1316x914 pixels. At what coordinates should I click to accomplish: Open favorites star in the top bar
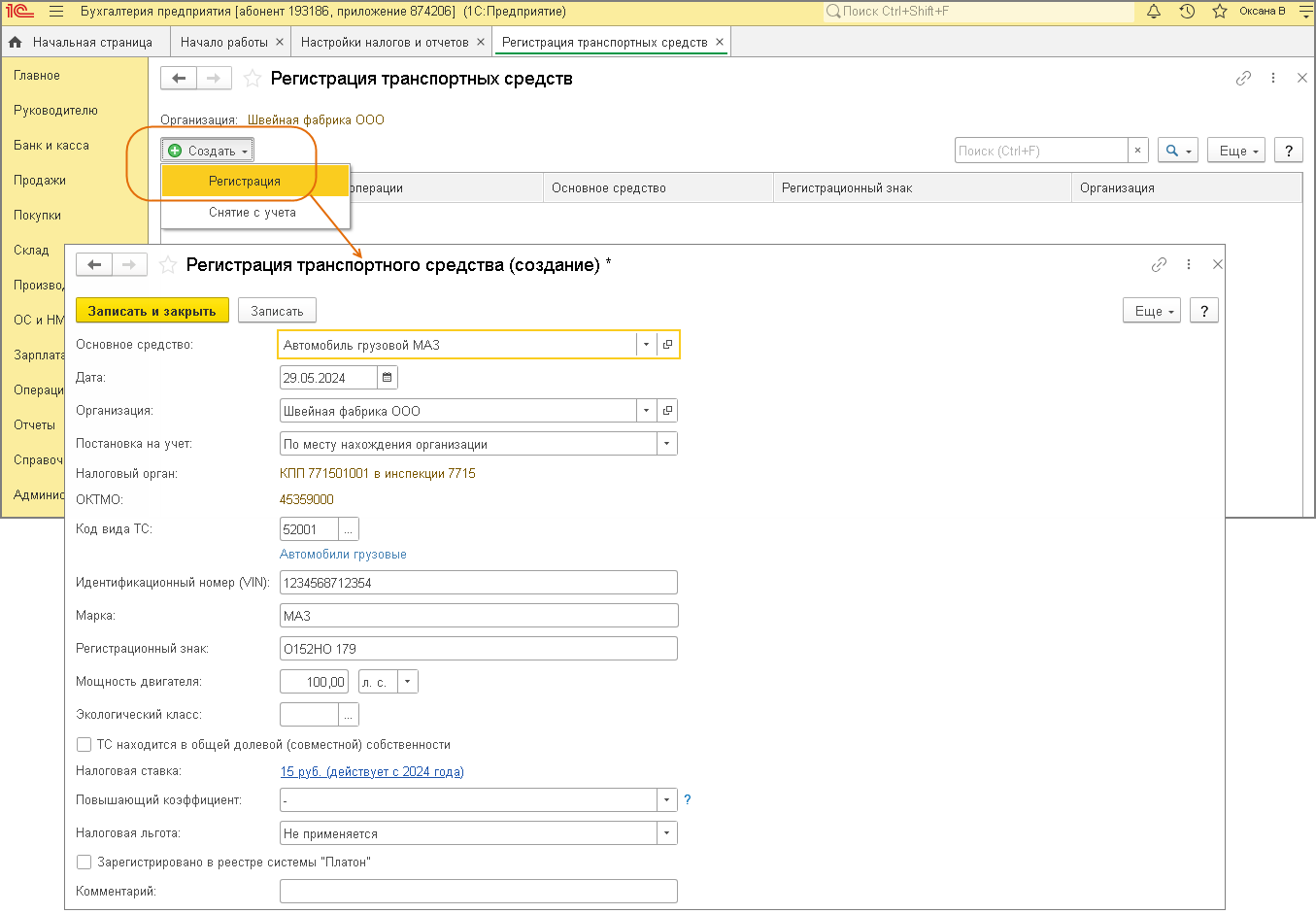click(1220, 12)
